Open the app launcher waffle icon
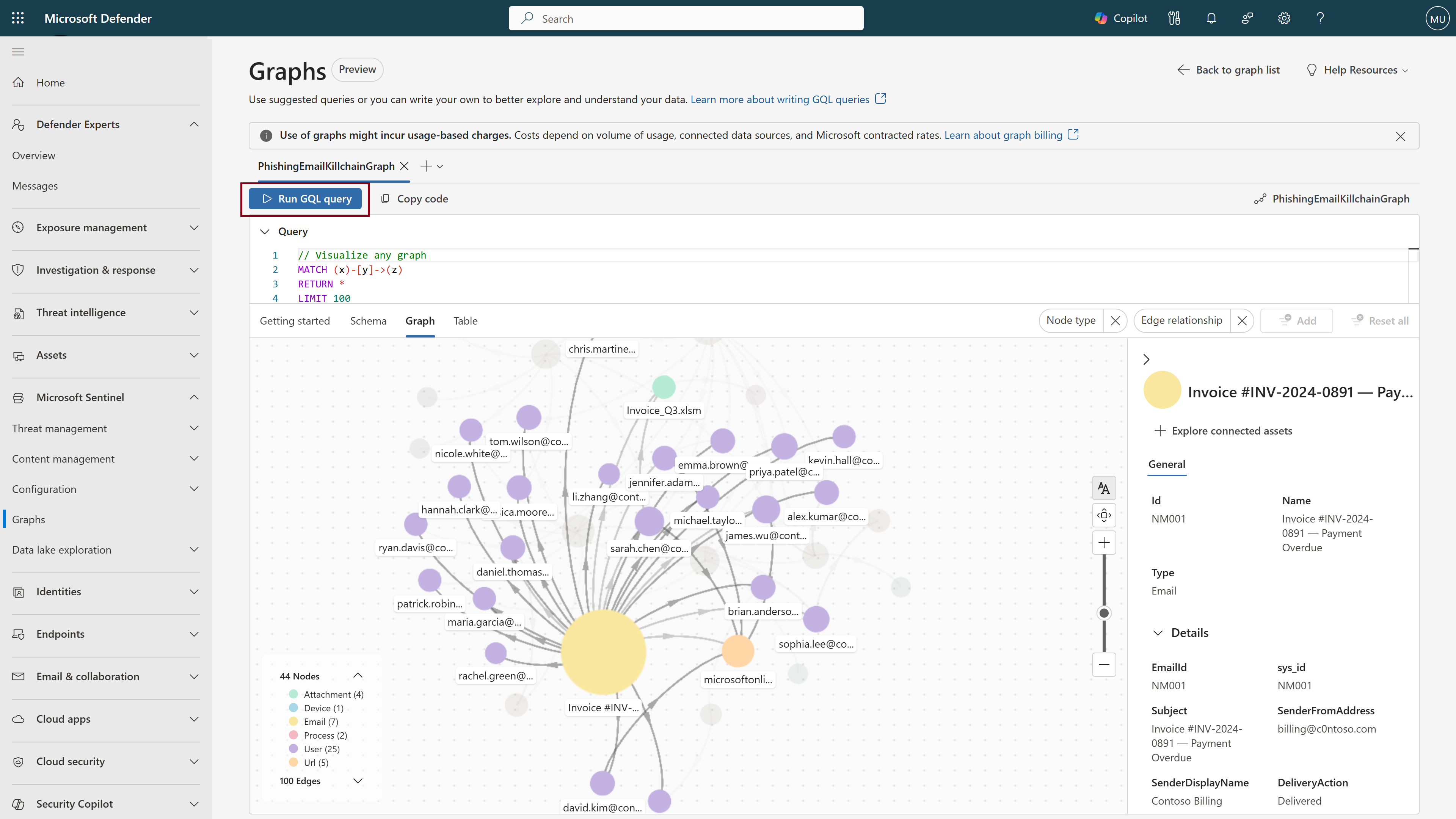Image resolution: width=1456 pixels, height=819 pixels. (18, 18)
